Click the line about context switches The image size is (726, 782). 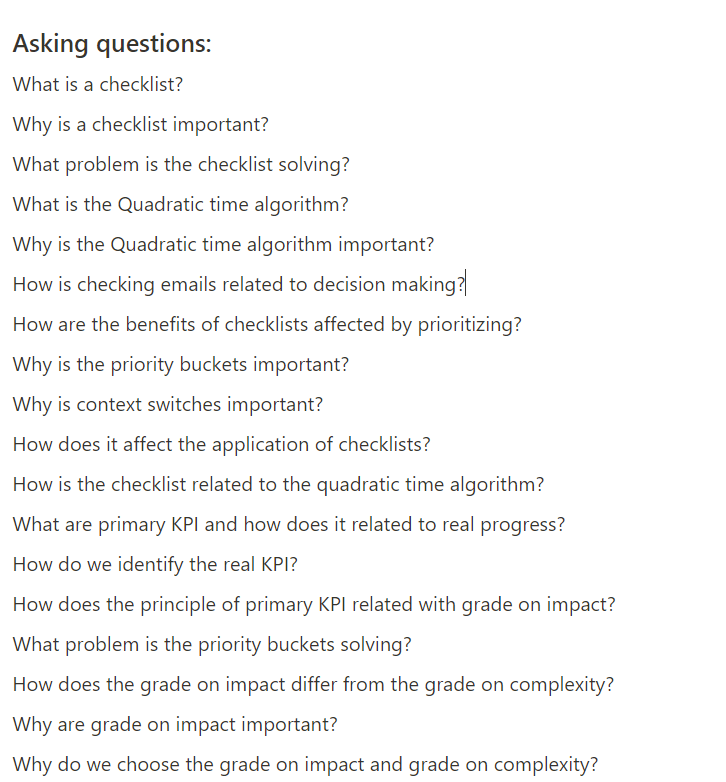point(168,405)
